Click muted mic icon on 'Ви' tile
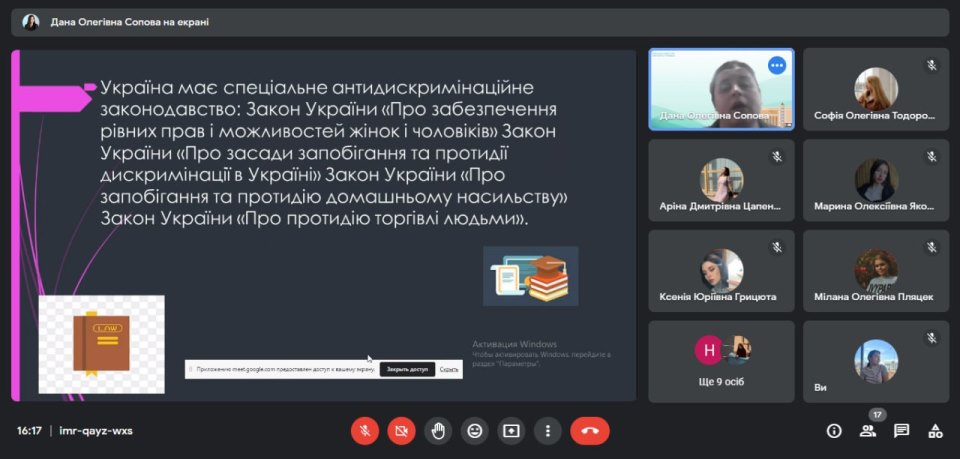Screen dimensions: 960x459 (932, 338)
